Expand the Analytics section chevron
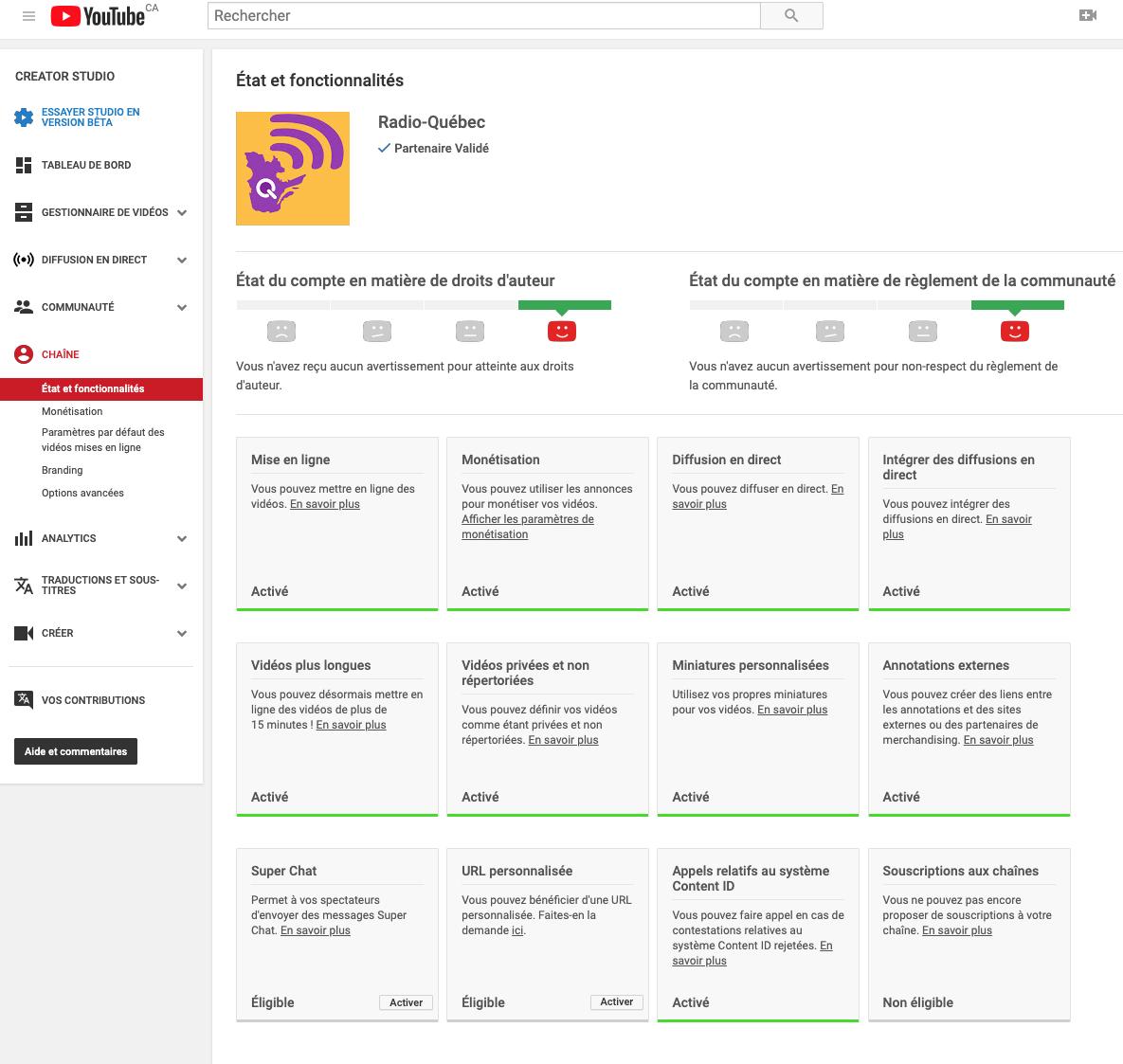The height and width of the screenshot is (1064, 1123). 182,538
